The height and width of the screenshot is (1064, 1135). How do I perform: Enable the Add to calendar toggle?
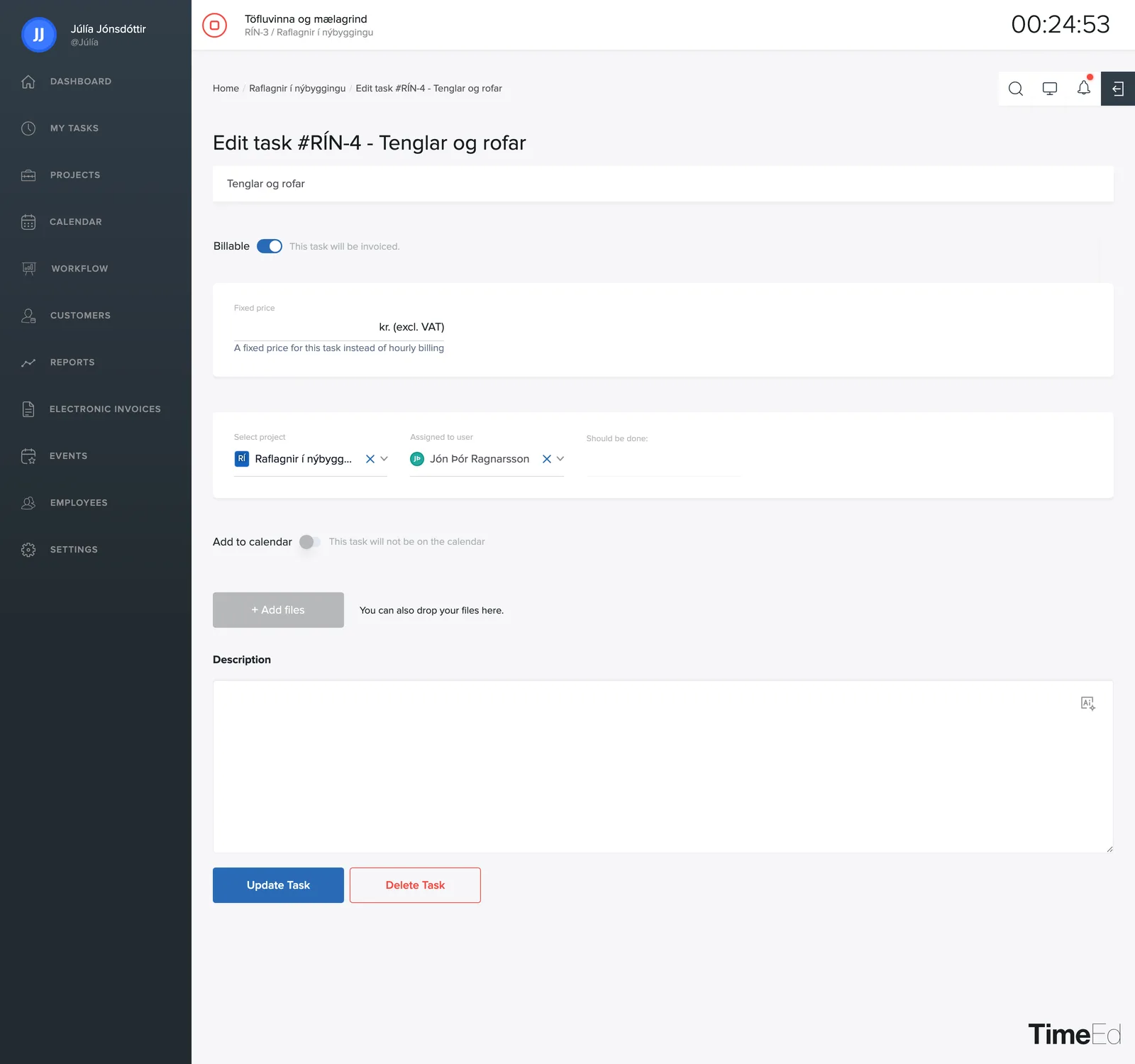click(310, 542)
